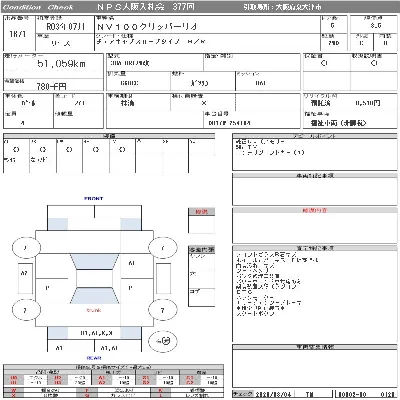
Task: Click the left side mirror box marked A2
Action: tap(25, 278)
